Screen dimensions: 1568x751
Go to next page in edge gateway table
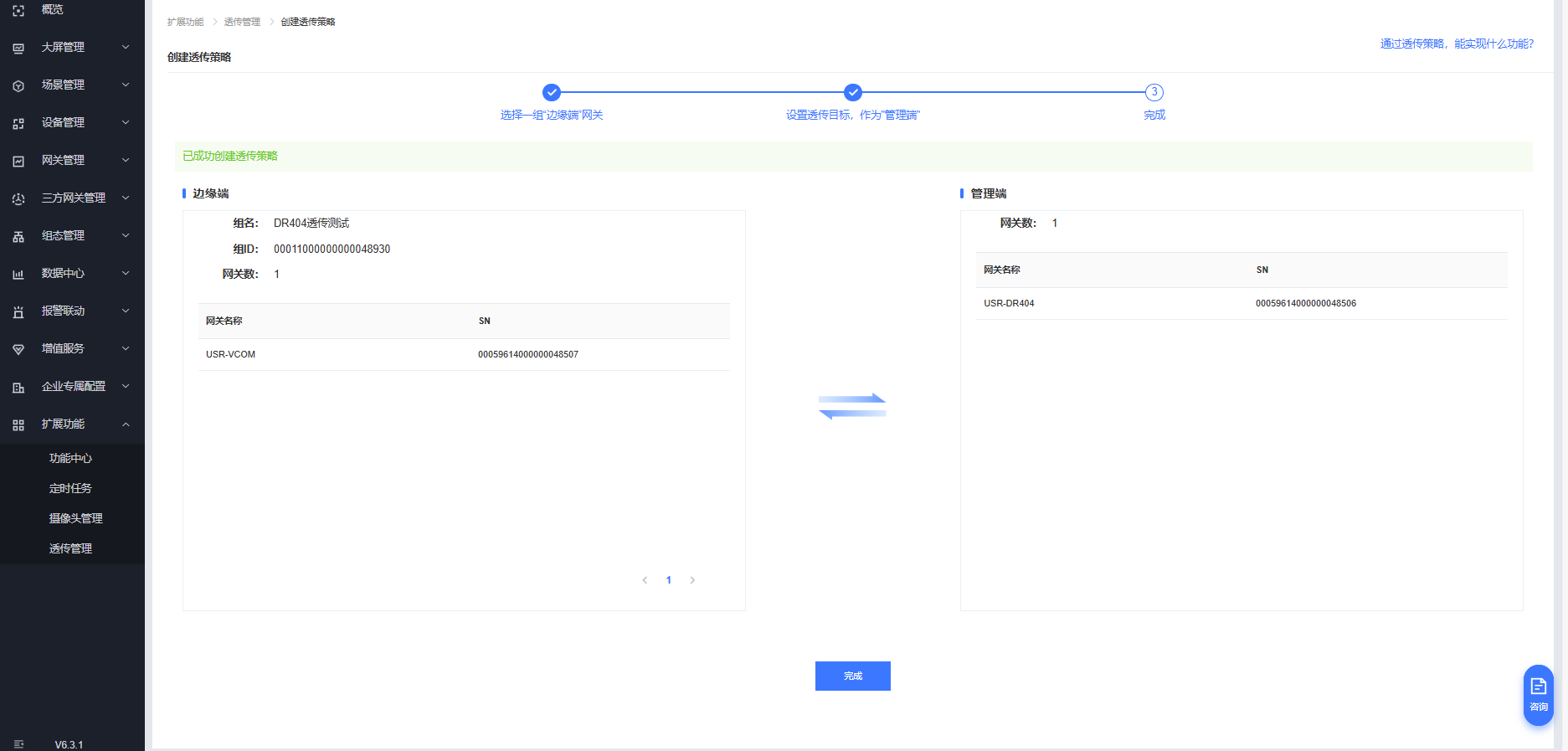click(692, 580)
